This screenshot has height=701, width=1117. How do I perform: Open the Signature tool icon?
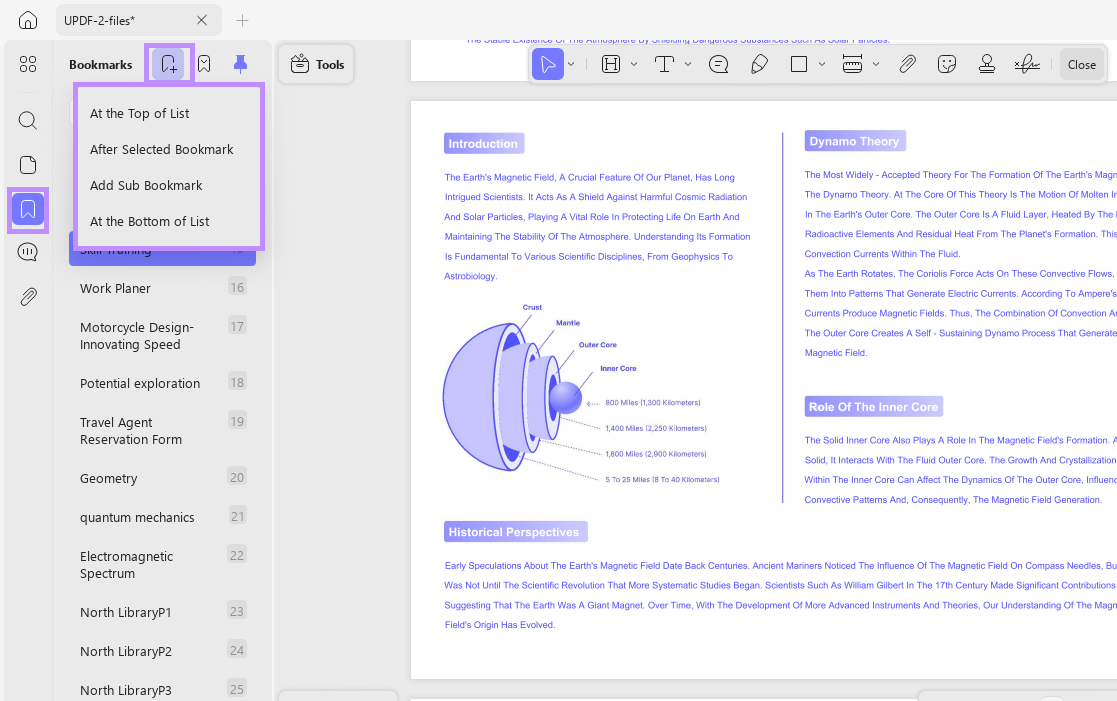click(1027, 65)
